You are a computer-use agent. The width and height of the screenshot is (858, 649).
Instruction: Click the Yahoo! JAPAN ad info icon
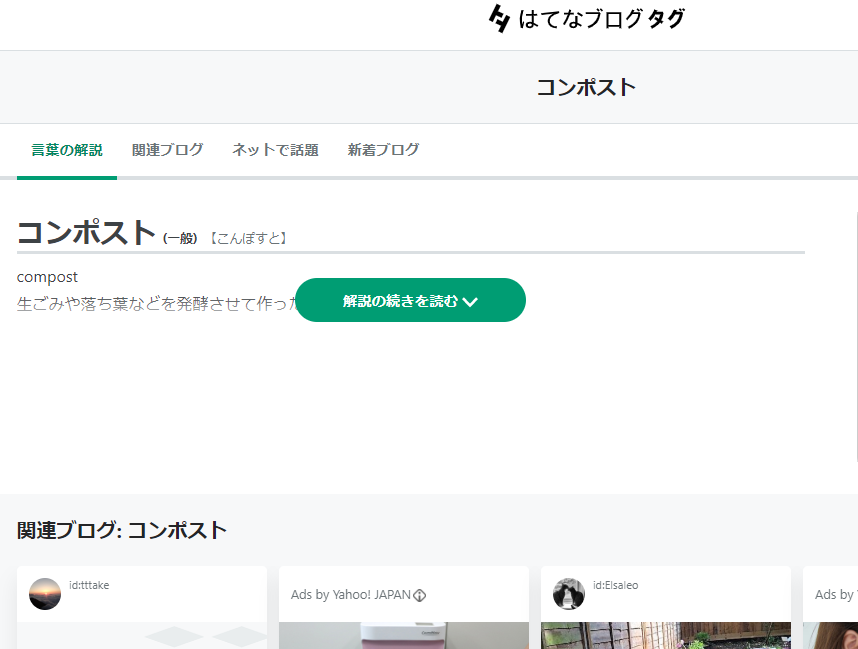click(x=420, y=595)
